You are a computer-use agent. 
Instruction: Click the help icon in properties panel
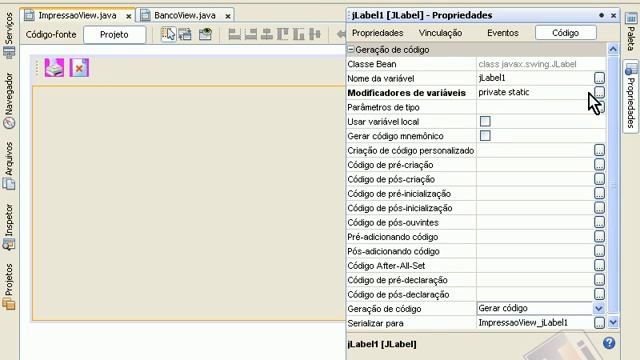click(x=609, y=343)
